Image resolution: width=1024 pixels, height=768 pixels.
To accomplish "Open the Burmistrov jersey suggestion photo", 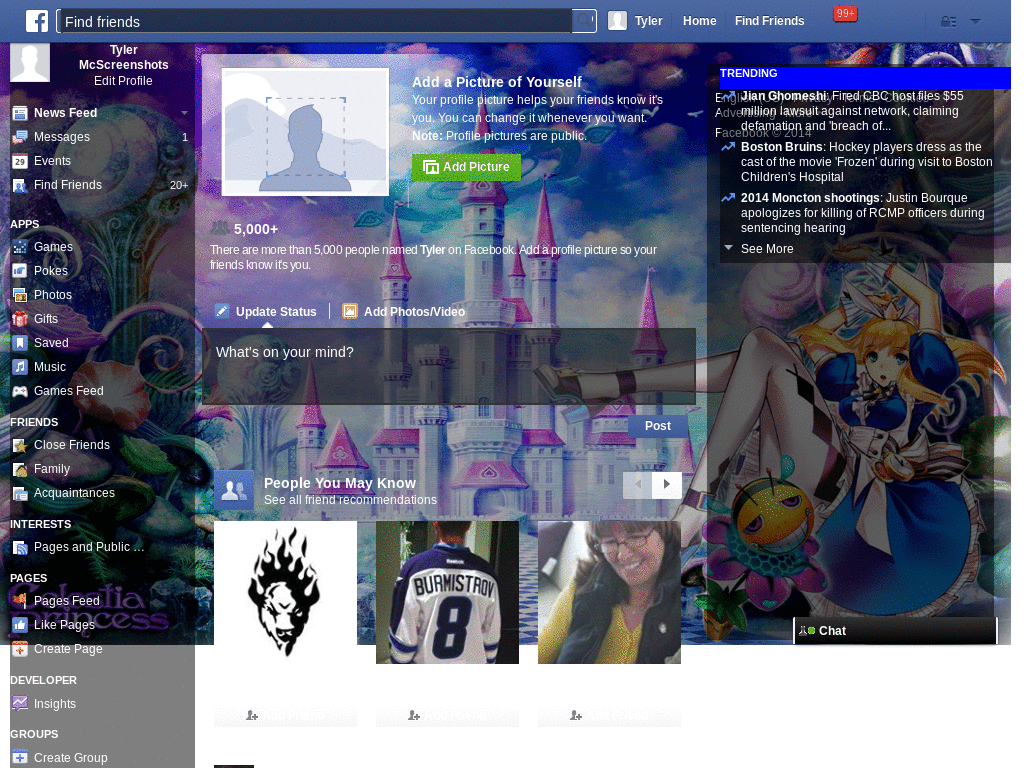I will pyautogui.click(x=447, y=592).
